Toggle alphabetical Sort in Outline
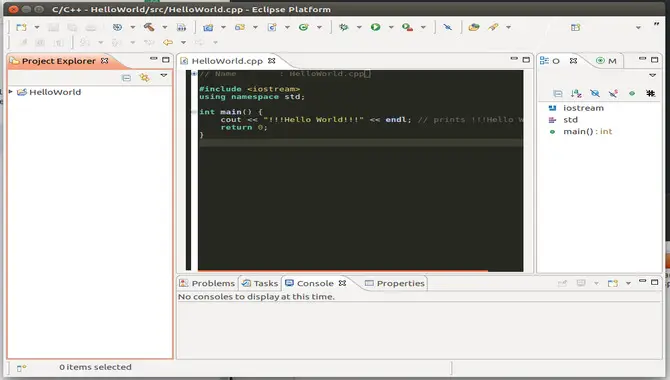 (576, 94)
